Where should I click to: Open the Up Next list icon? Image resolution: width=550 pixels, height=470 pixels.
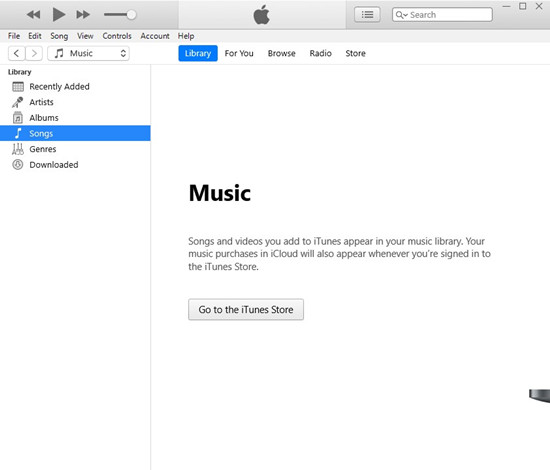pos(367,15)
